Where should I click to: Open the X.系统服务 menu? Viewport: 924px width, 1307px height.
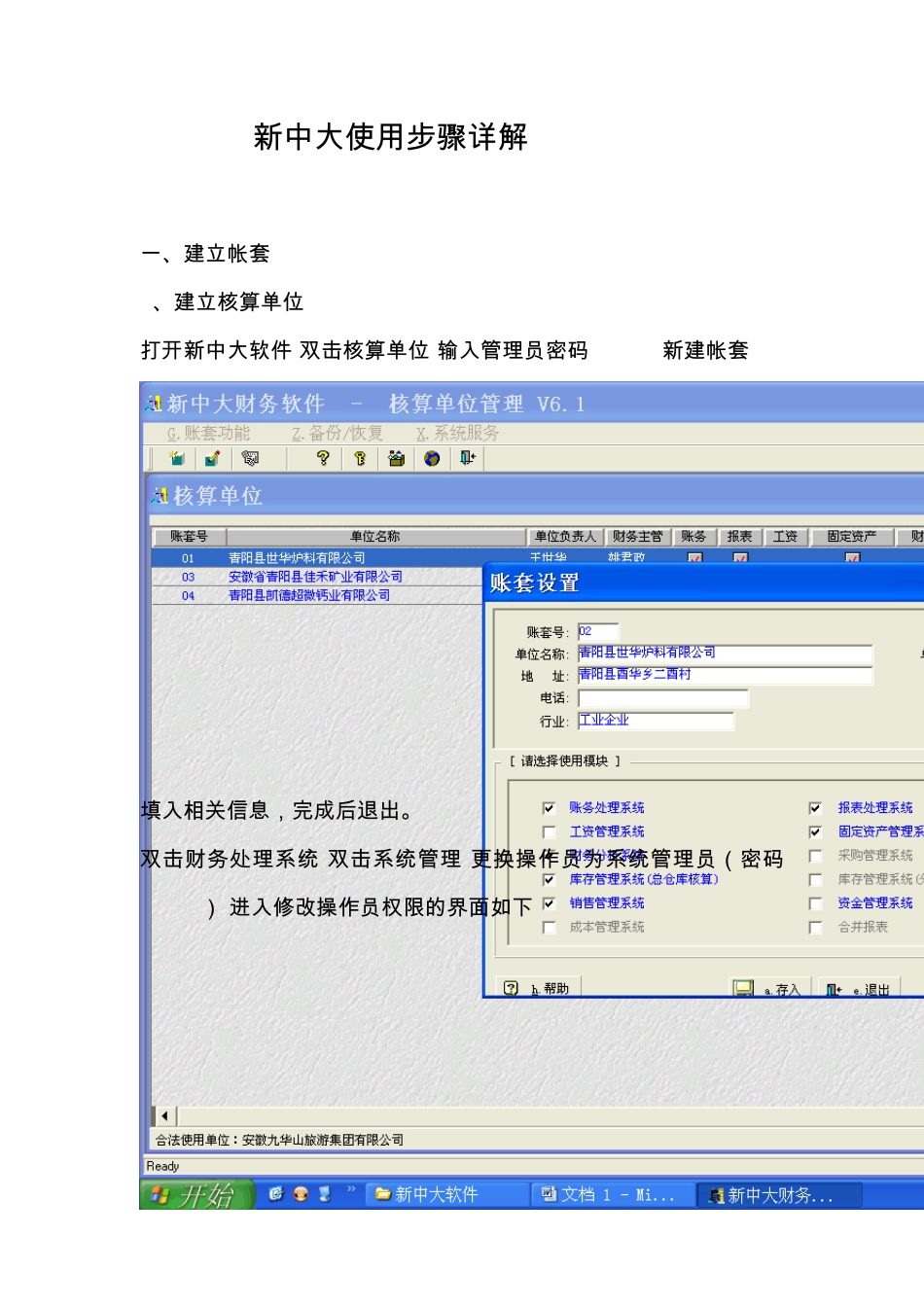[x=457, y=434]
